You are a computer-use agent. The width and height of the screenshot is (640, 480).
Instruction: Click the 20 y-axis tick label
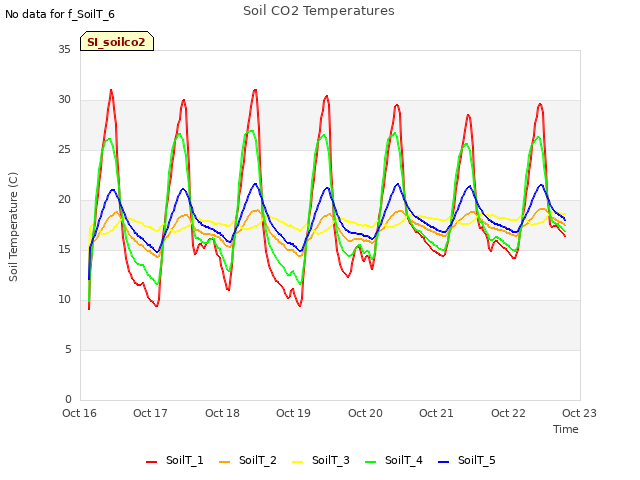coord(64,200)
